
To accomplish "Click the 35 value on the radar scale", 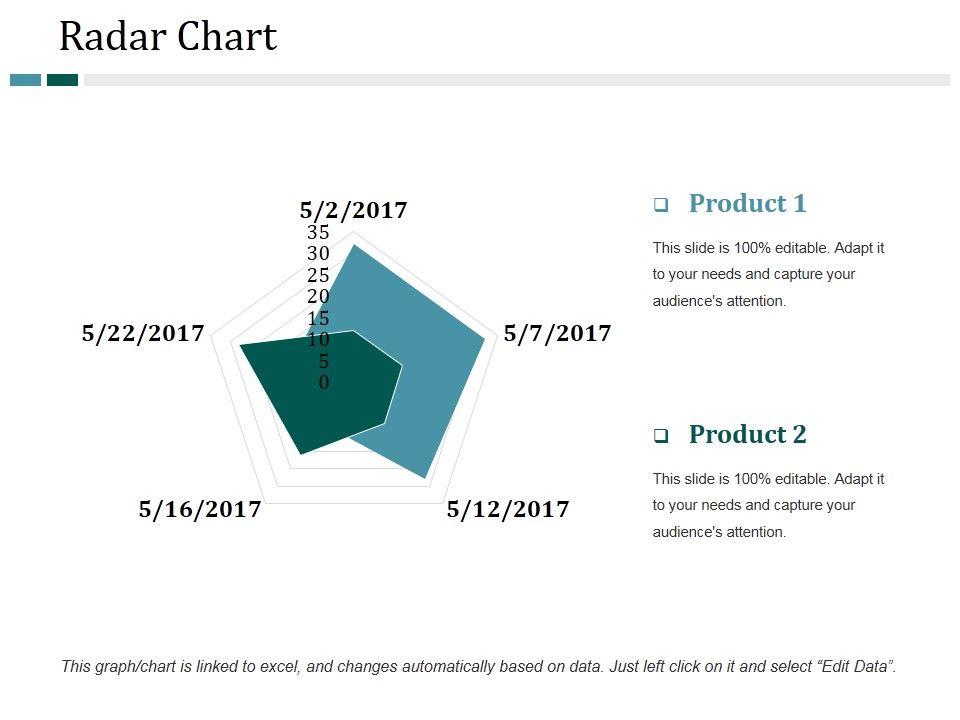I will pyautogui.click(x=318, y=233).
